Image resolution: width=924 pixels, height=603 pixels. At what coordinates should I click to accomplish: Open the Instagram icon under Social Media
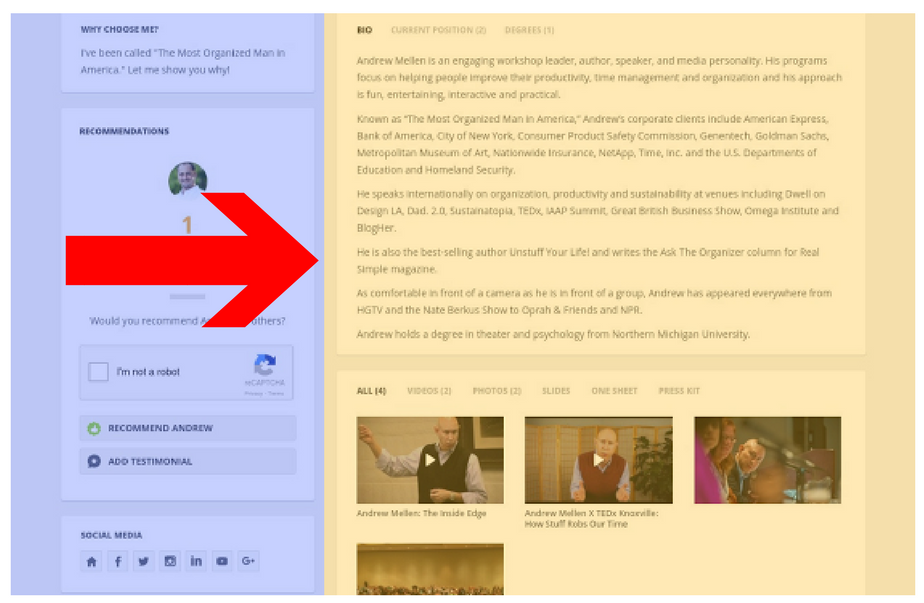pyautogui.click(x=169, y=561)
